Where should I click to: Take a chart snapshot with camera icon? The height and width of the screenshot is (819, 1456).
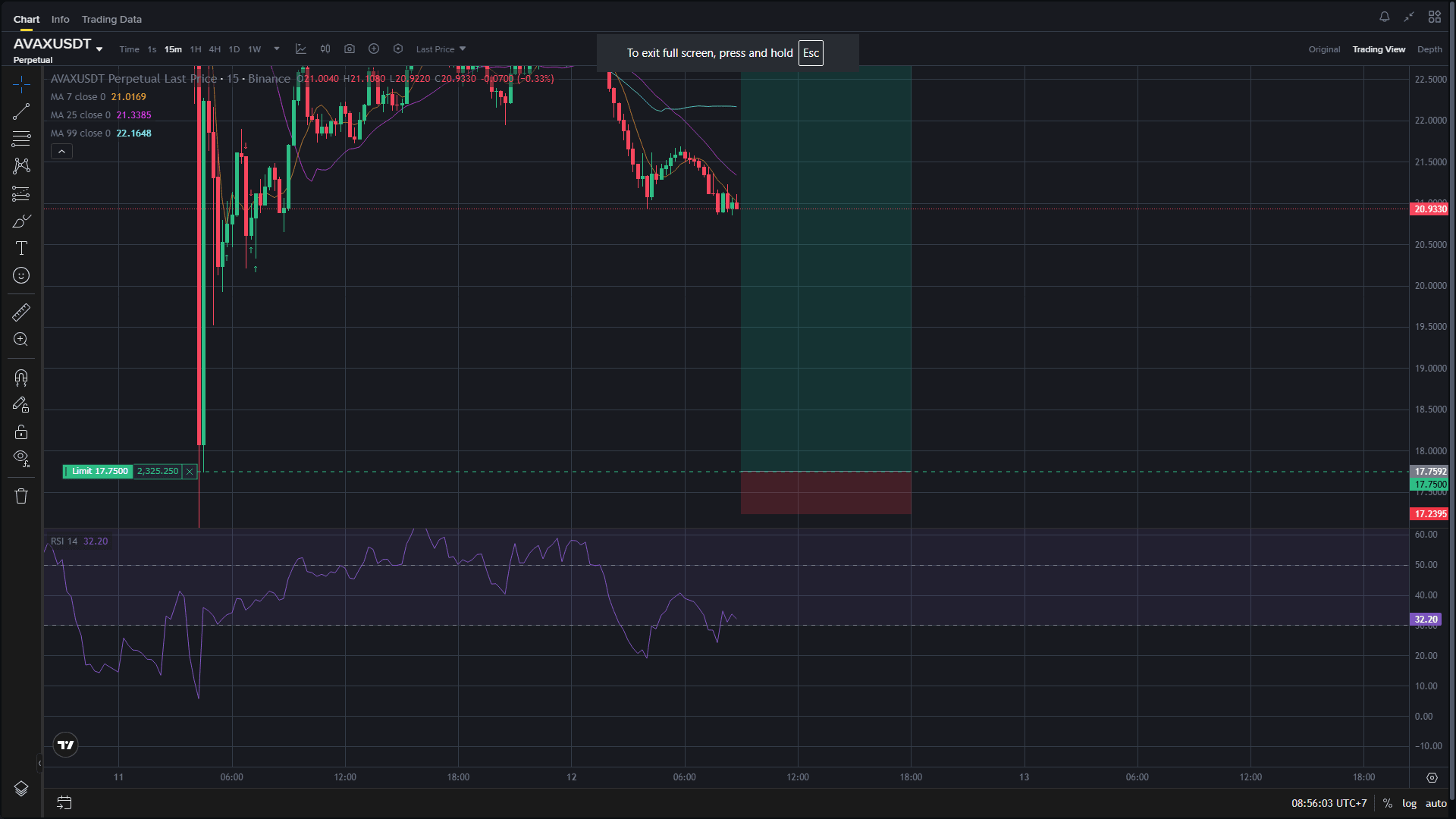pos(350,49)
